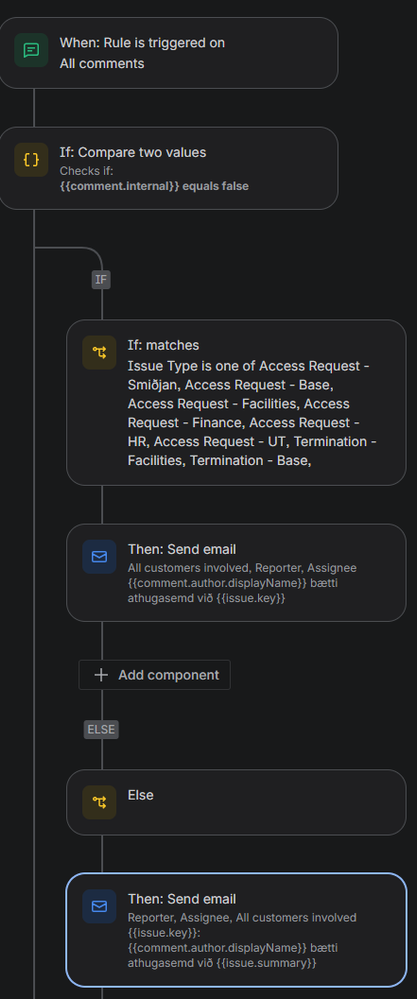Viewport: 417px width, 999px height.
Task: Click the 'athugasemd við {{issue.summary}}' subject text
Action: [222, 963]
